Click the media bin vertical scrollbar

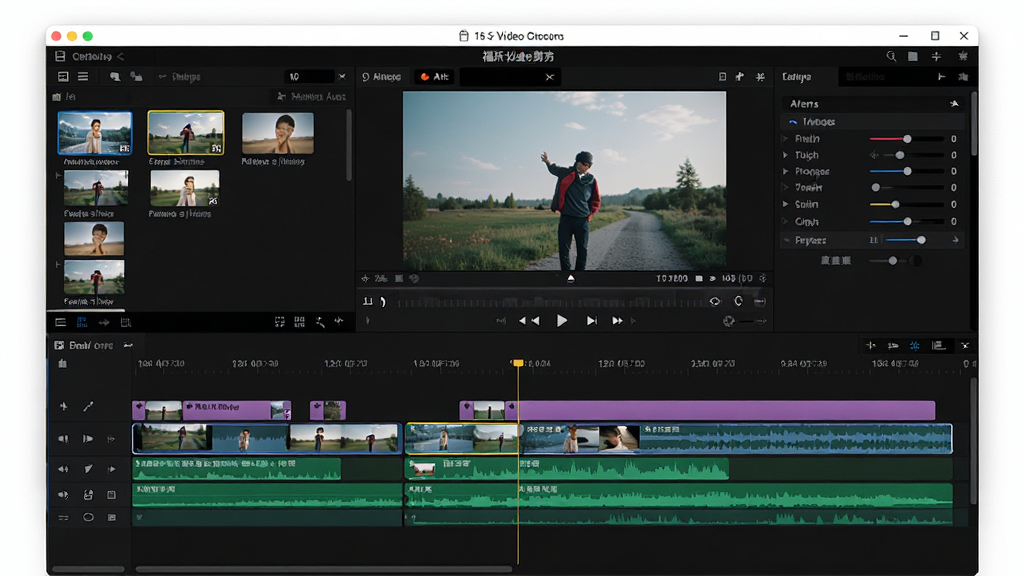coord(349,145)
